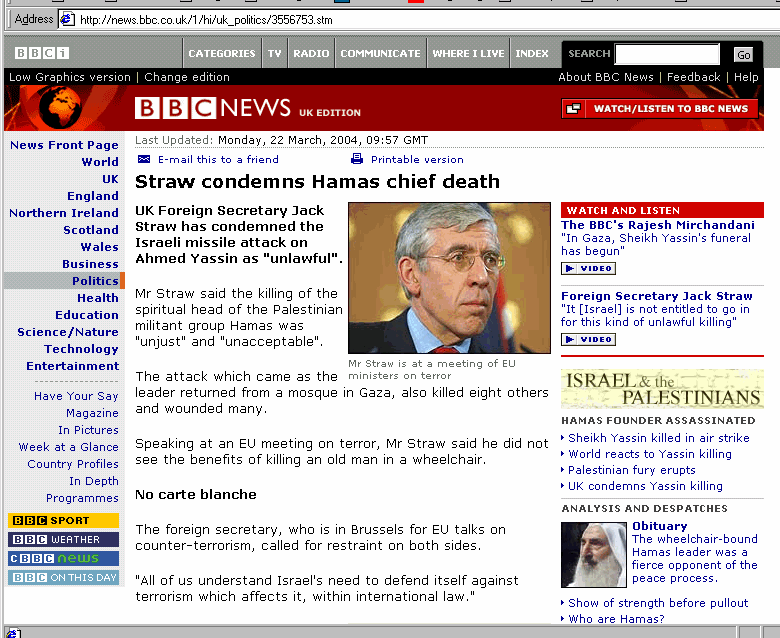Open the Education section
The height and width of the screenshot is (638, 780).
pyautogui.click(x=87, y=315)
